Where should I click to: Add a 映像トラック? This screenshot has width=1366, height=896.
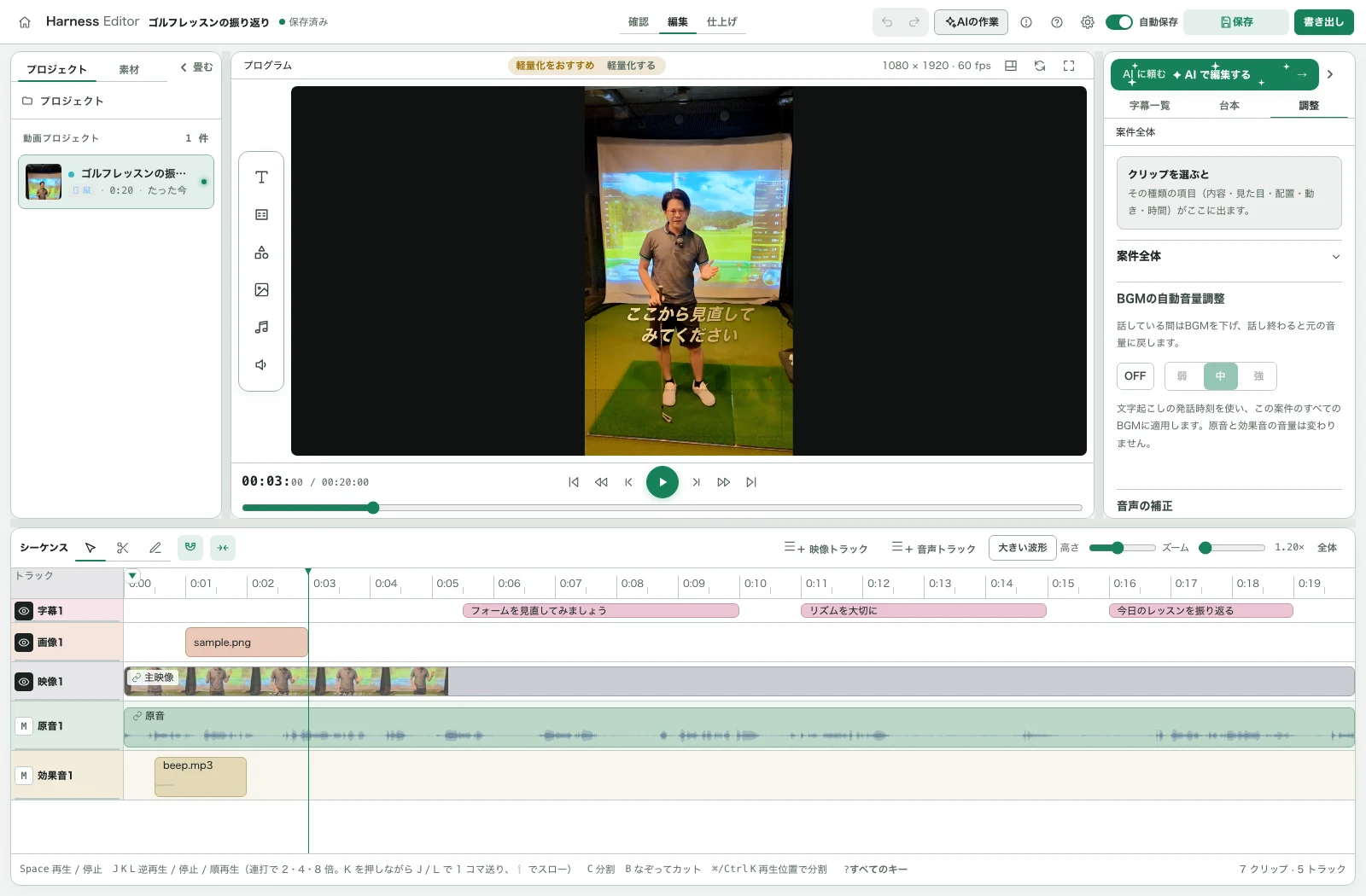pyautogui.click(x=826, y=549)
